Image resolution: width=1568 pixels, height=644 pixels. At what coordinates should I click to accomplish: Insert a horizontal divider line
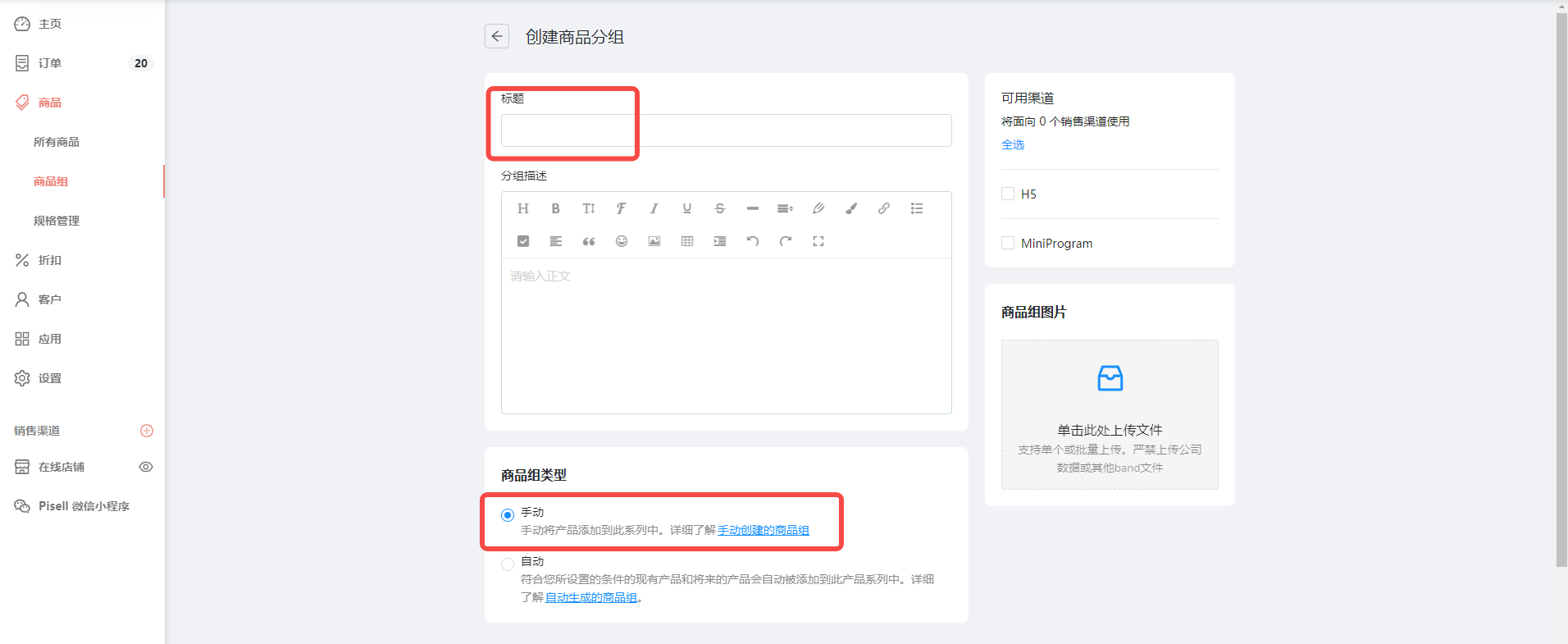coord(753,208)
